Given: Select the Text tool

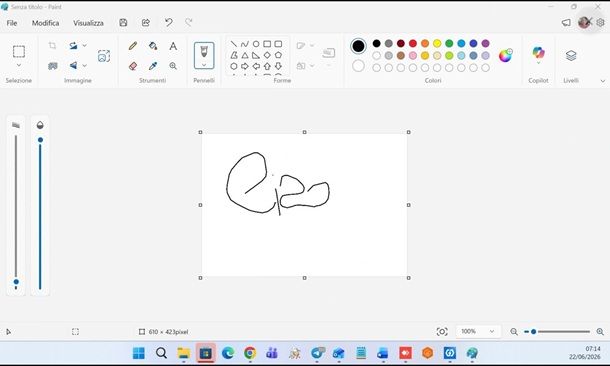Looking at the screenshot, I should tap(173, 46).
